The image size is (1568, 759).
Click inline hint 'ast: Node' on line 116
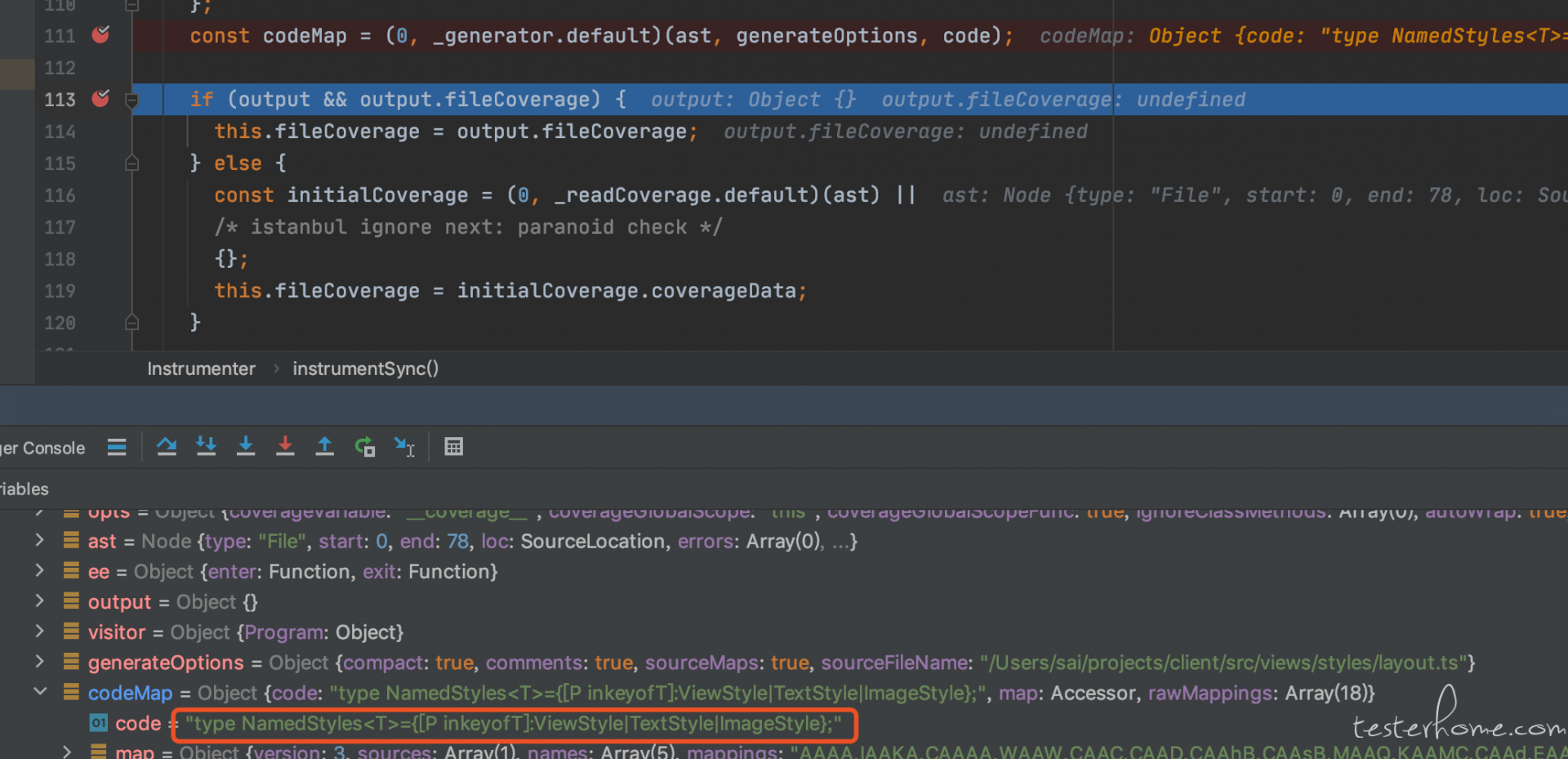click(996, 195)
